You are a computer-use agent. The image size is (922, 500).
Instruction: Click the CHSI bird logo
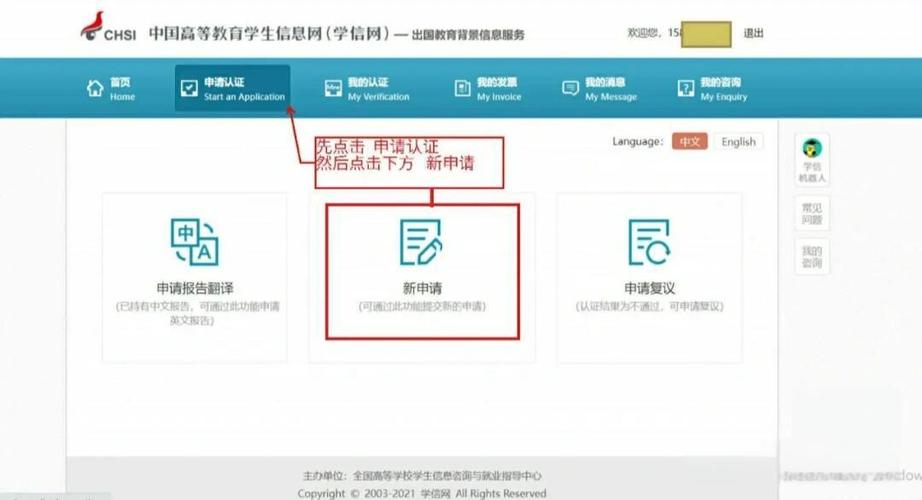tap(91, 26)
